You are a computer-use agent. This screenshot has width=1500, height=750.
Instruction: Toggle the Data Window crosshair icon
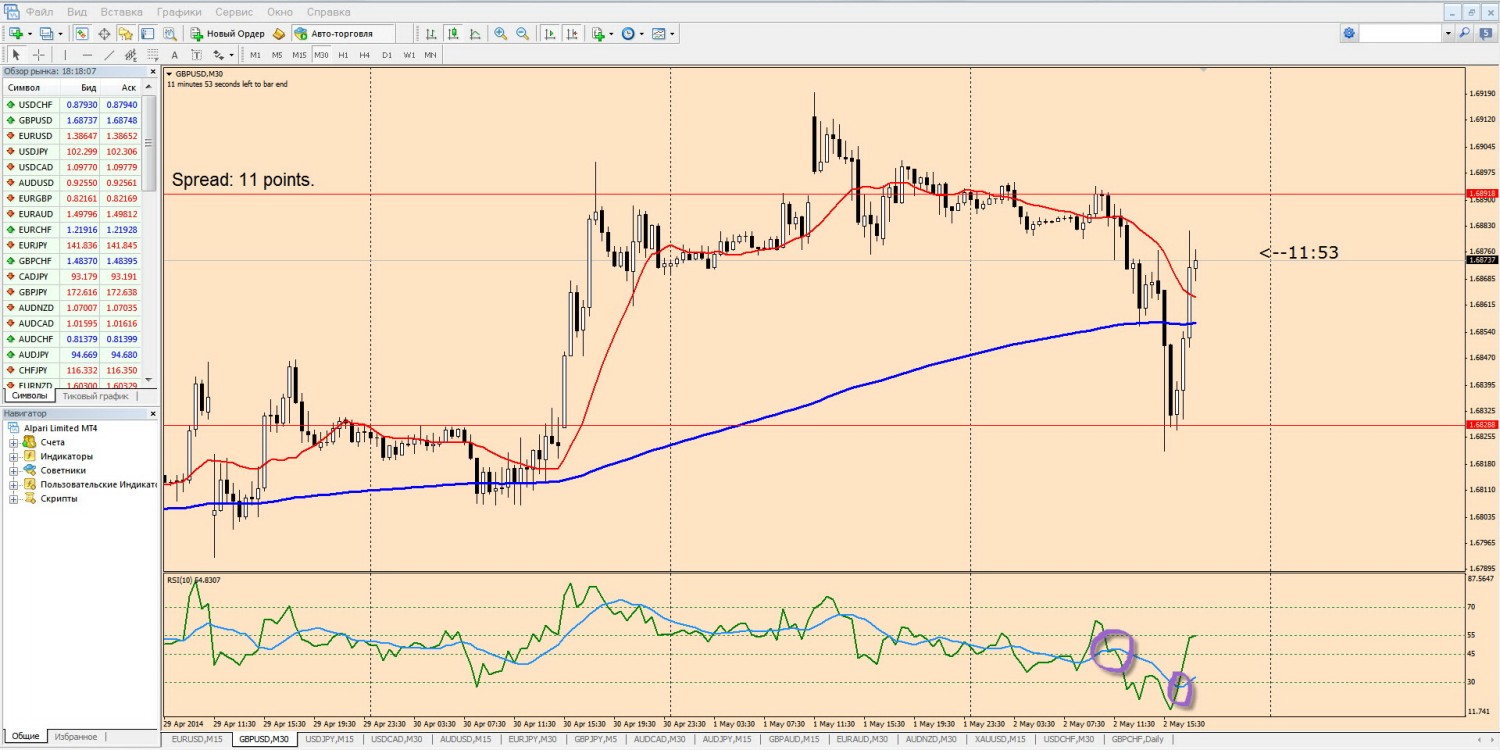[x=104, y=33]
